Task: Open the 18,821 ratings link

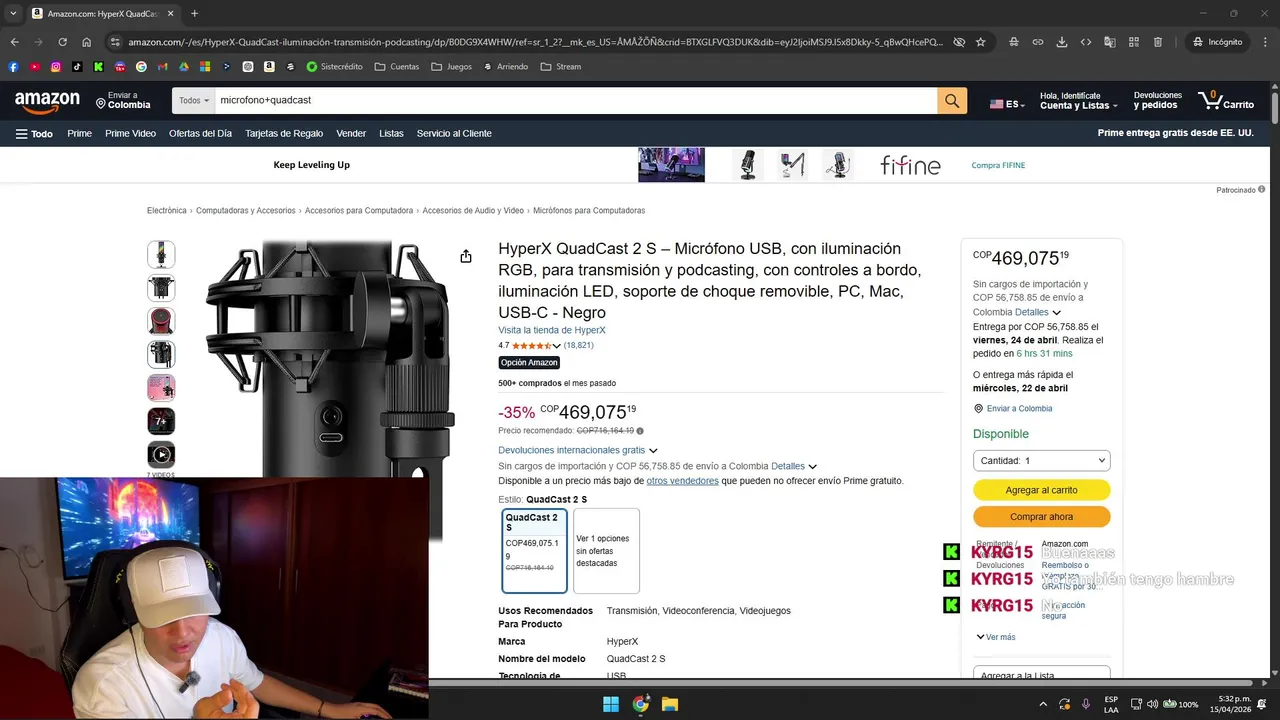Action: click(x=579, y=346)
